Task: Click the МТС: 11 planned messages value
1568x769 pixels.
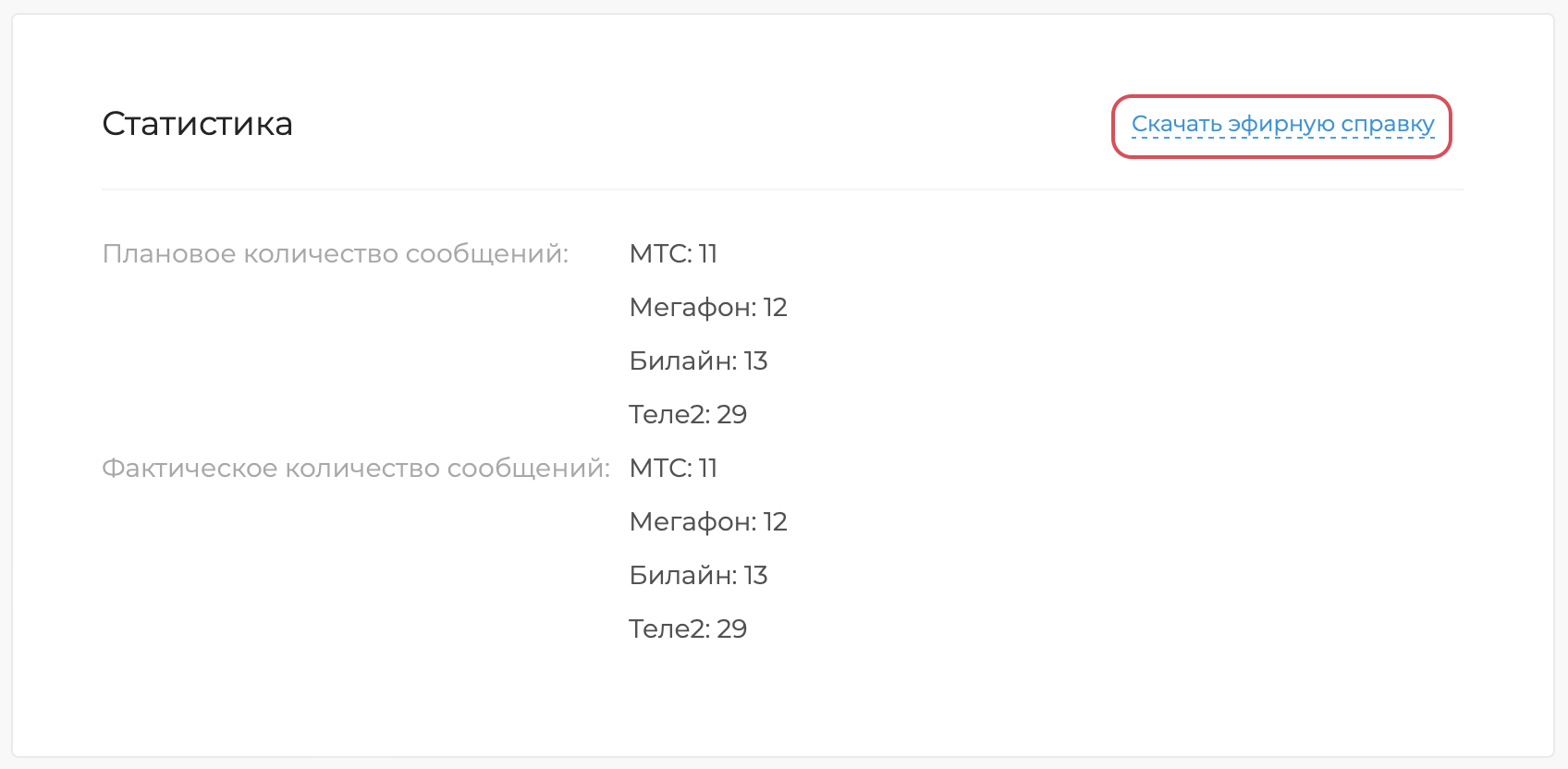Action: (673, 253)
